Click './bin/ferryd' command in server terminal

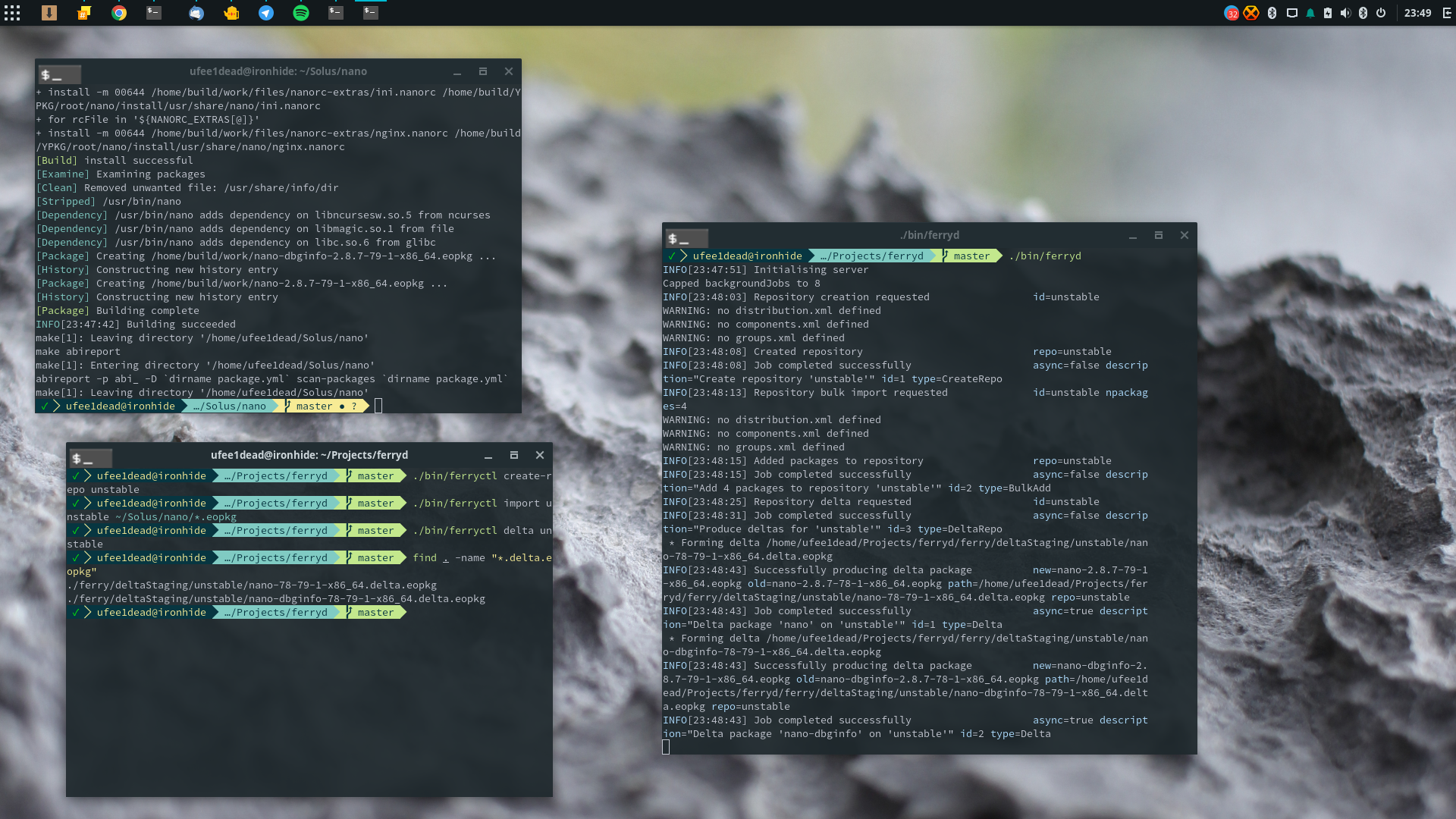click(1045, 256)
